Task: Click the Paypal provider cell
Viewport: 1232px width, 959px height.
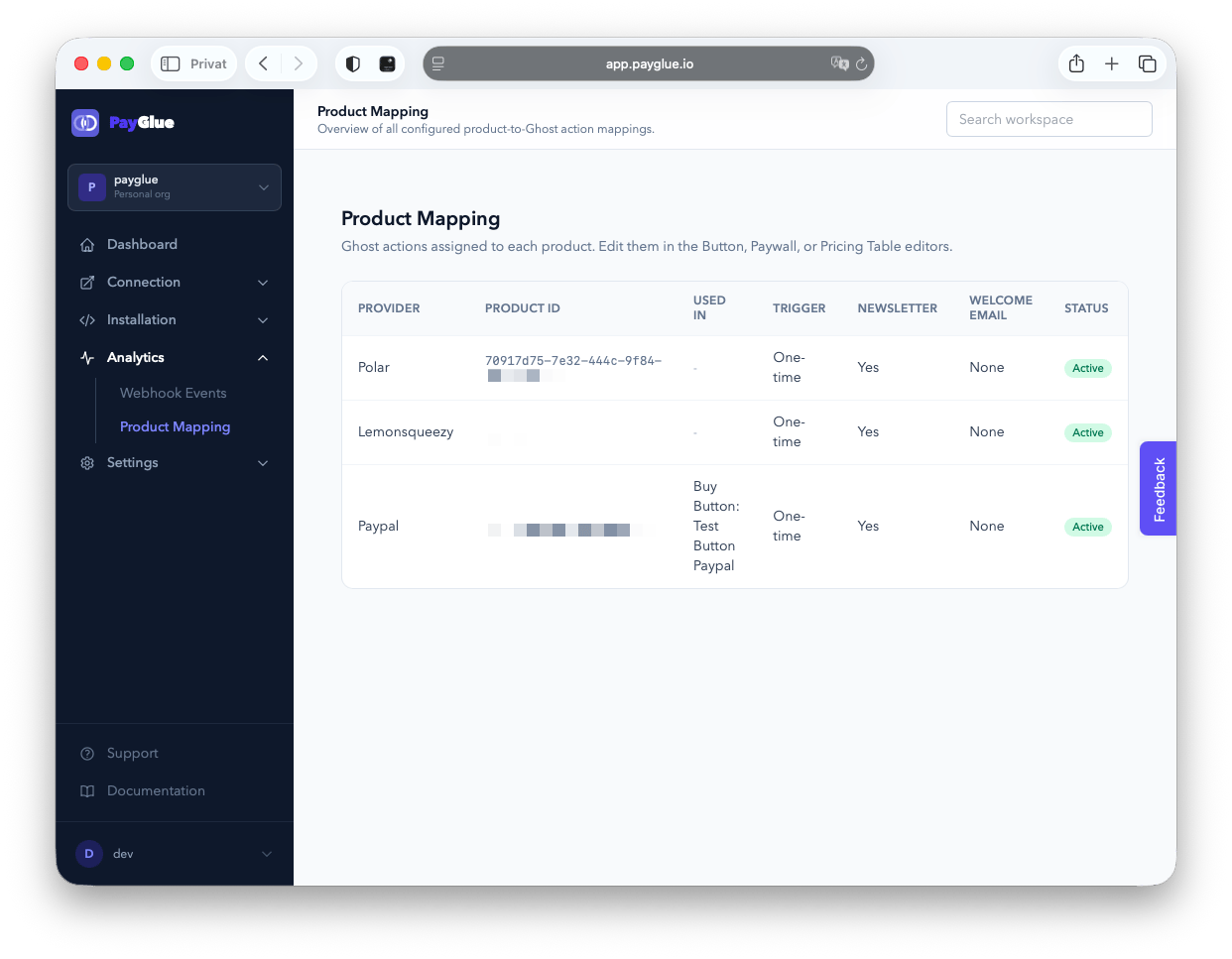Action: point(378,527)
